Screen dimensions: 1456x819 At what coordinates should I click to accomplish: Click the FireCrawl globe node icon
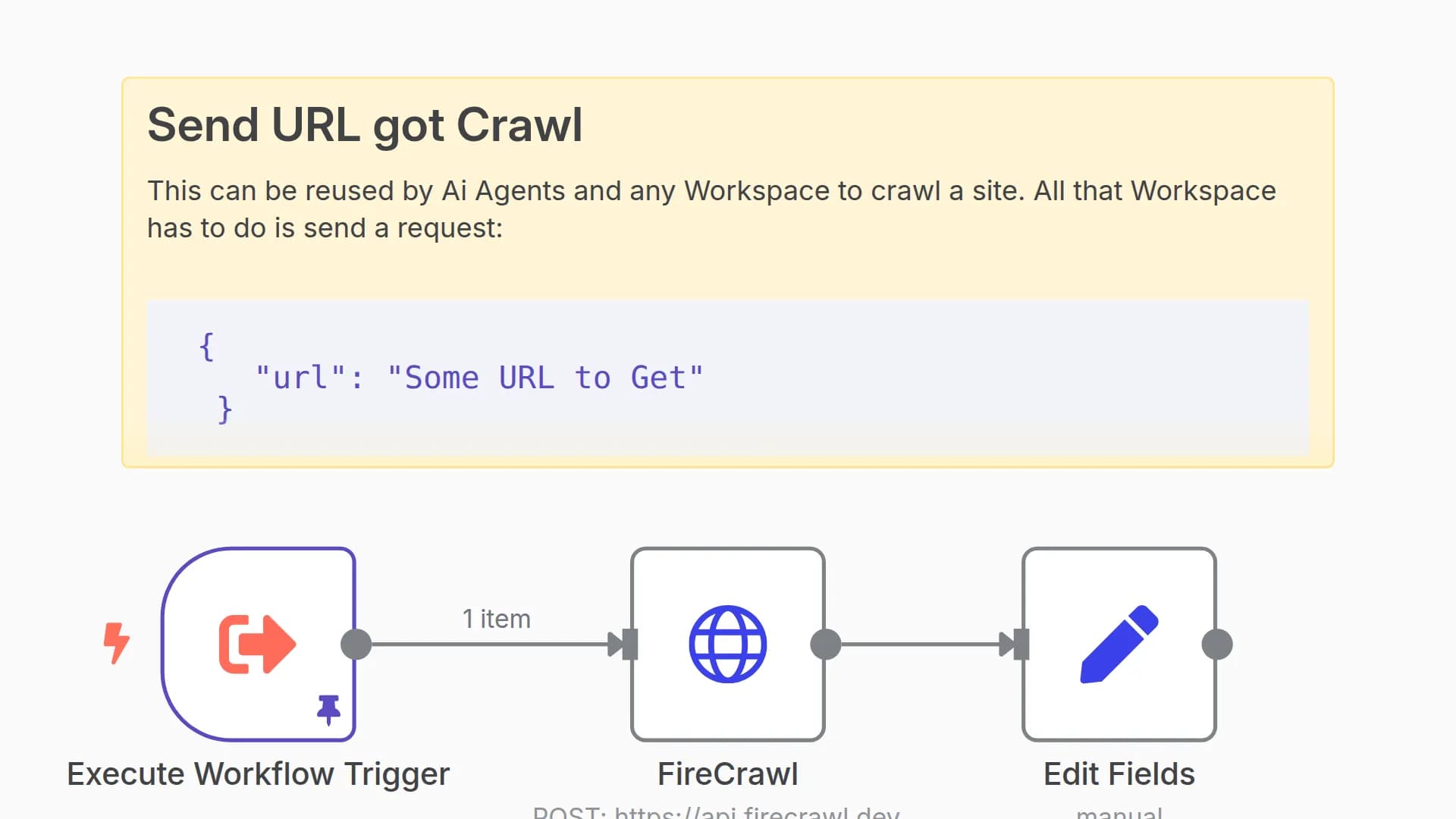tap(728, 645)
